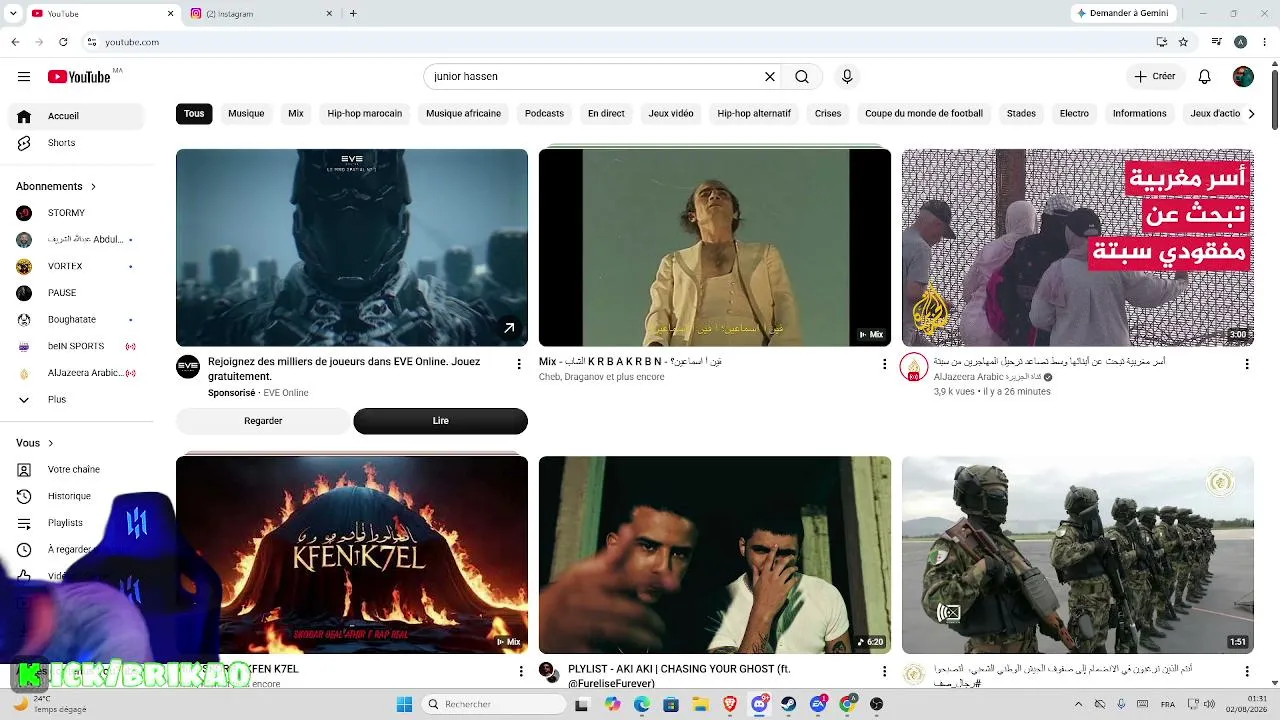Screen dimensions: 1280x720
Task: Open the Boughatate subscription
Action: 76,320
